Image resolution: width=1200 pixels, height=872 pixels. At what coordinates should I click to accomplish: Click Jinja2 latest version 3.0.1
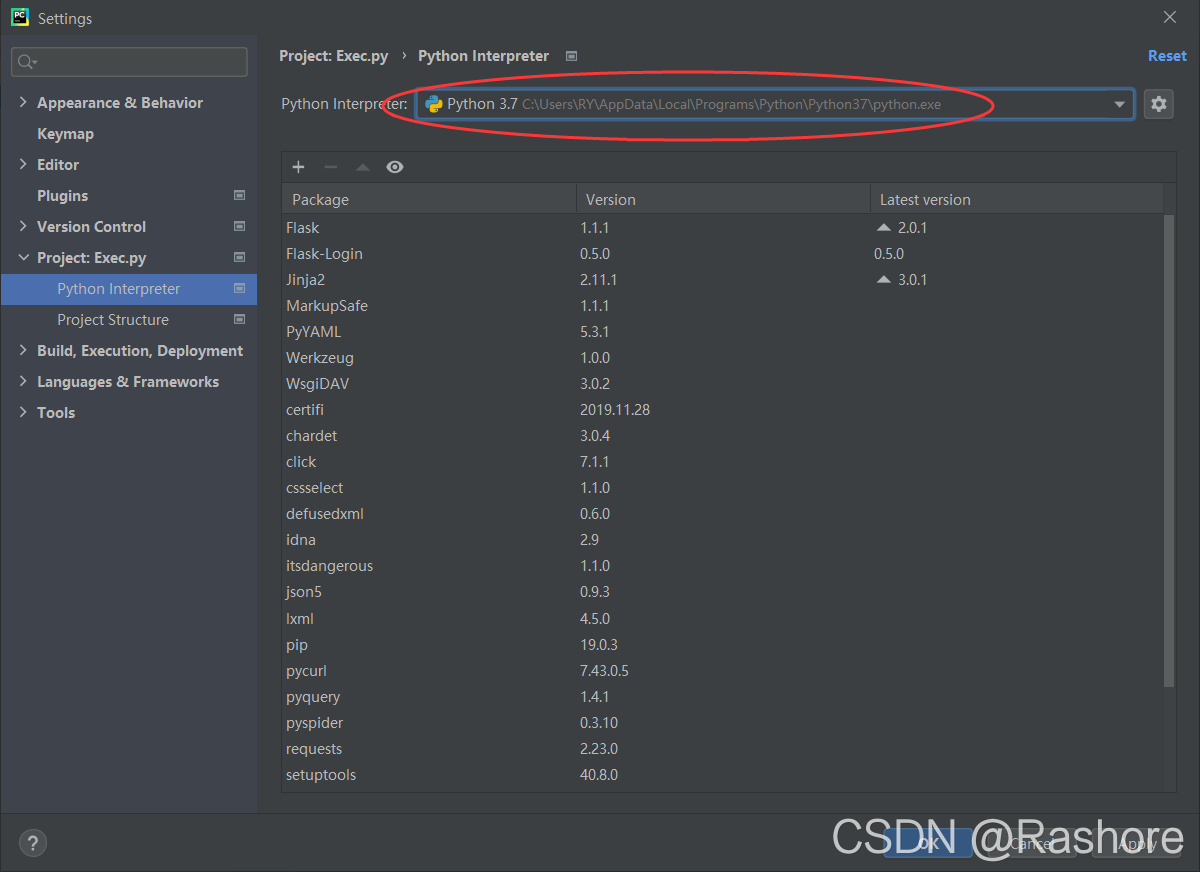912,280
